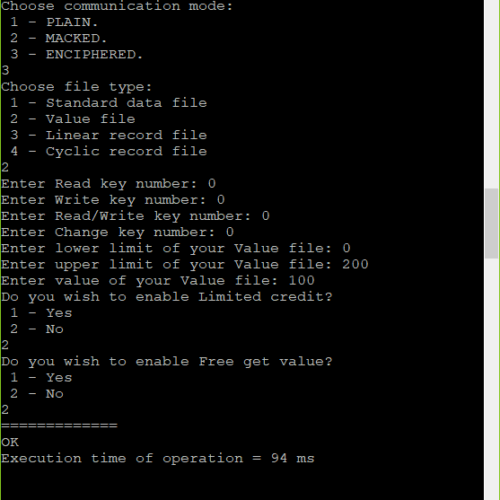Viewport: 500px width, 500px height.
Task: Click scrollbar track below the thumb
Action: [x=492, y=379]
